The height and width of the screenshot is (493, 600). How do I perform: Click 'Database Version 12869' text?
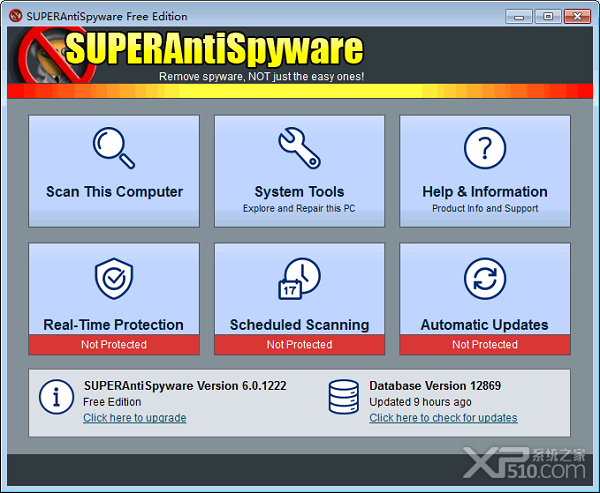pos(435,385)
